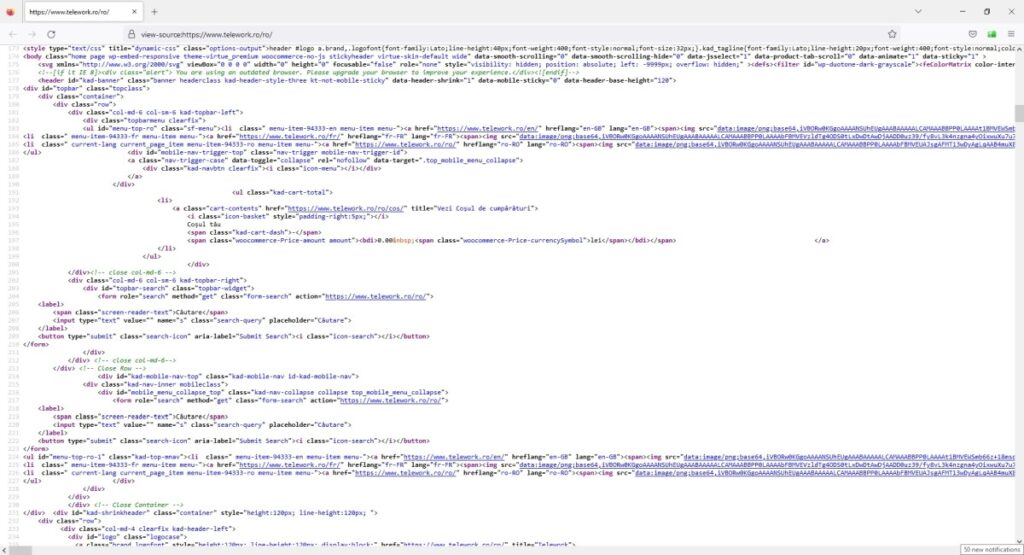Open a new tab with the plus button
The image size is (1024, 555).
(154, 12)
